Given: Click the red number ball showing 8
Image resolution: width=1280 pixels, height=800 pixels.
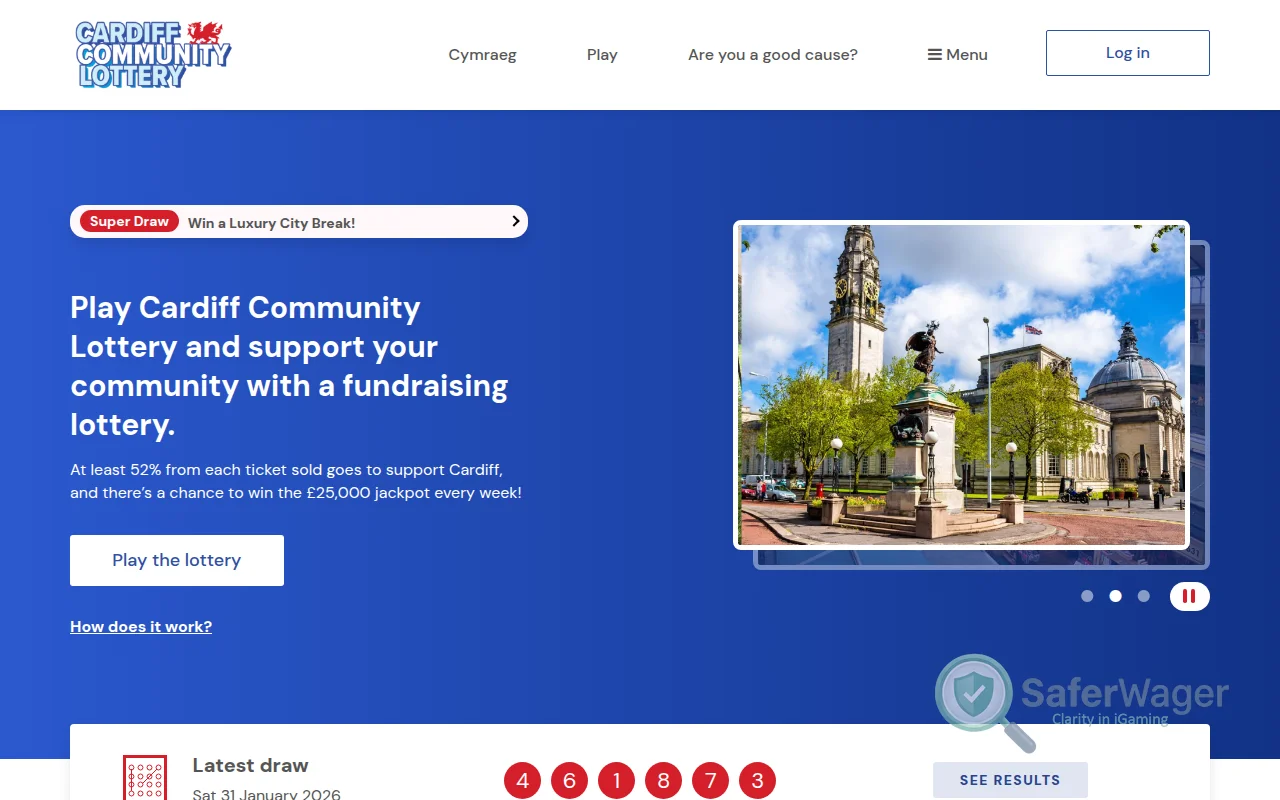Looking at the screenshot, I should pos(663,780).
